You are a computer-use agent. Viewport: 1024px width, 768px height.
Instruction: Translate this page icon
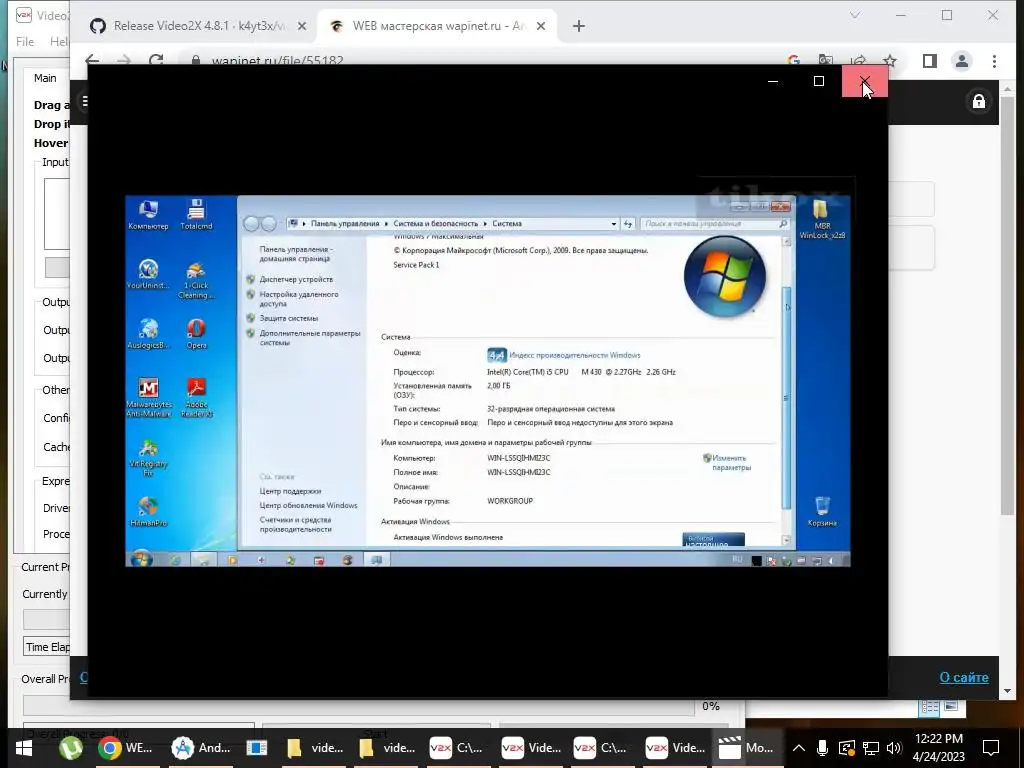tap(826, 60)
